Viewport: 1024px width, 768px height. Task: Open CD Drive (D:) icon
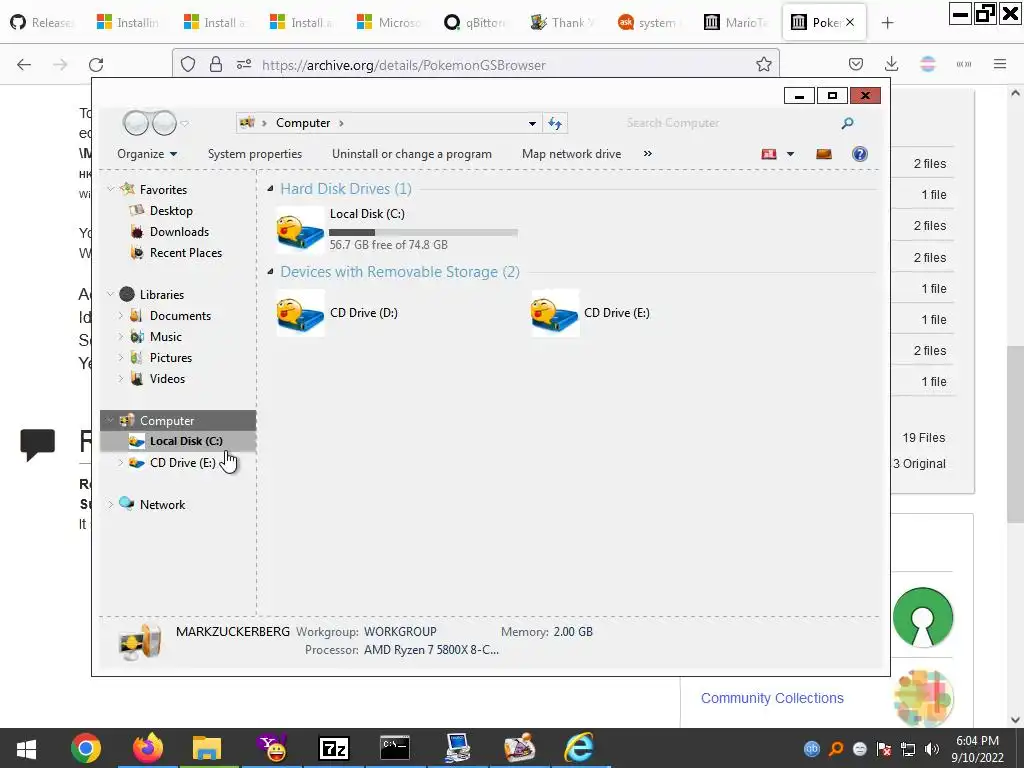pos(300,313)
